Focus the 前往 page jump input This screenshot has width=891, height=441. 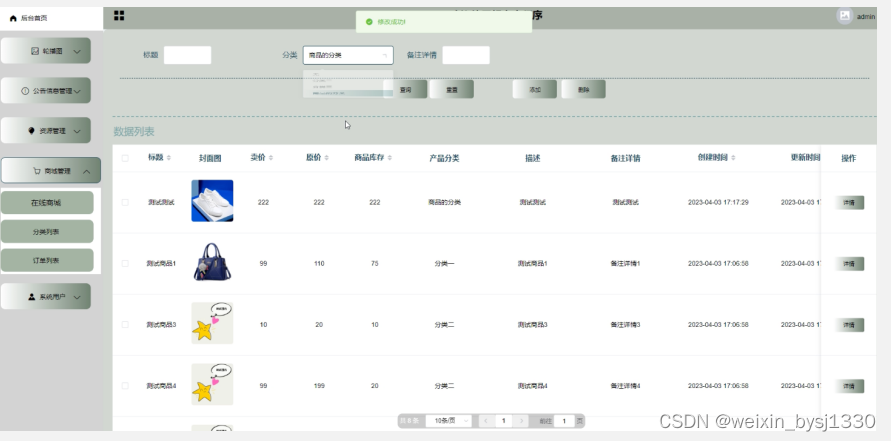(564, 421)
